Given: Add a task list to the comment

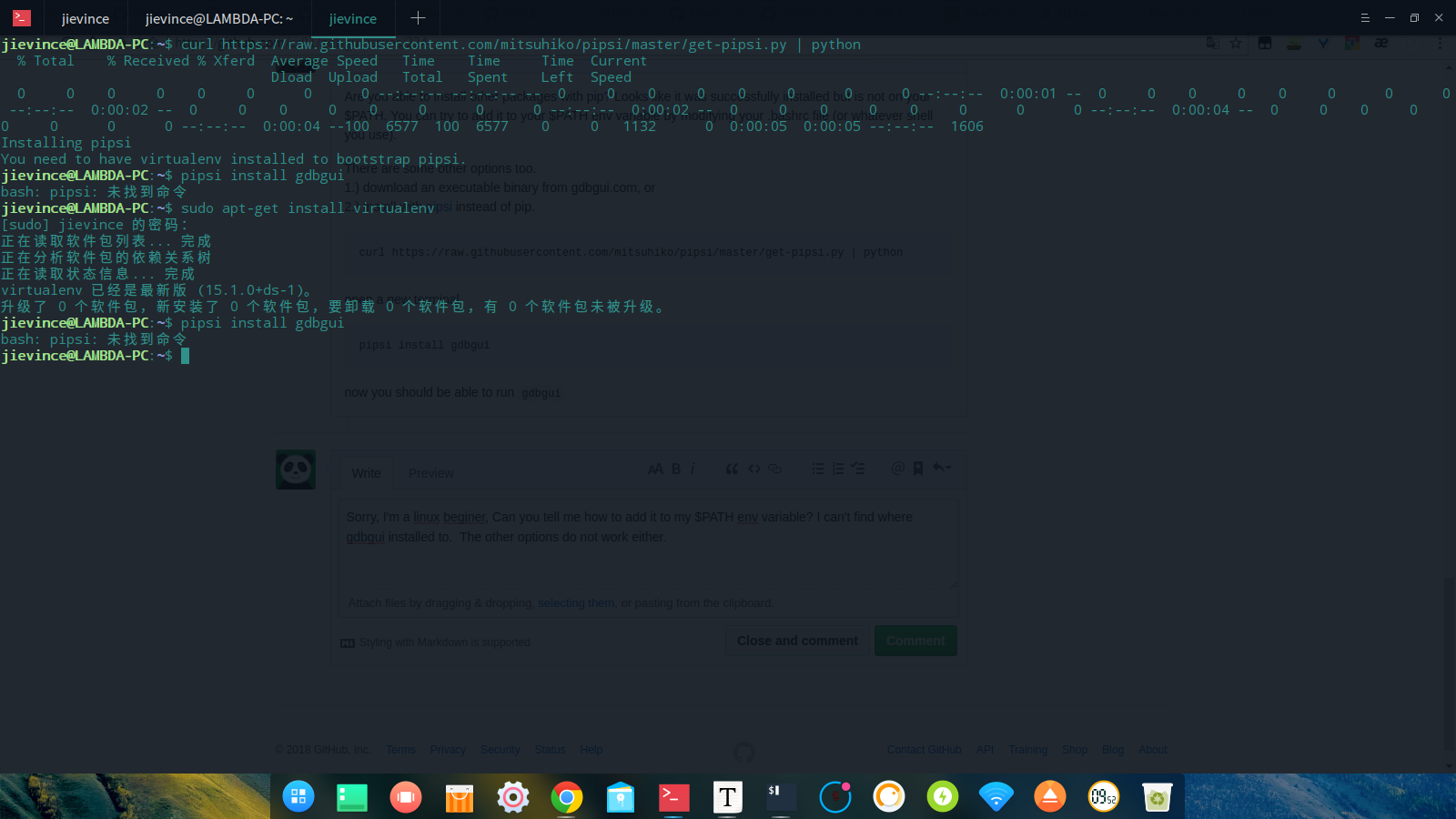Looking at the screenshot, I should tap(856, 468).
